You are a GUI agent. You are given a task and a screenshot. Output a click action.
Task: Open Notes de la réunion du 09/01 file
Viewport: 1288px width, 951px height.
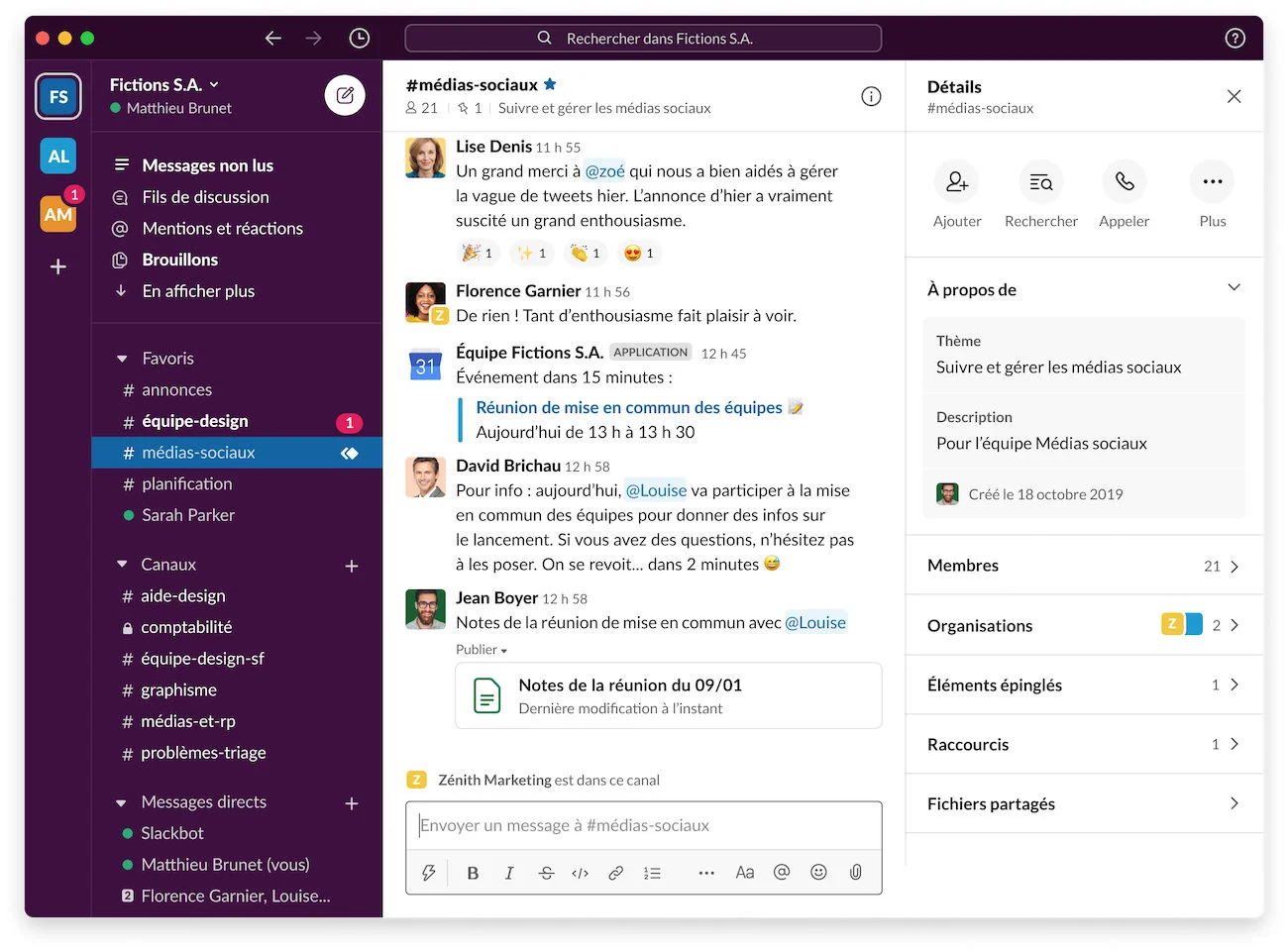point(669,695)
